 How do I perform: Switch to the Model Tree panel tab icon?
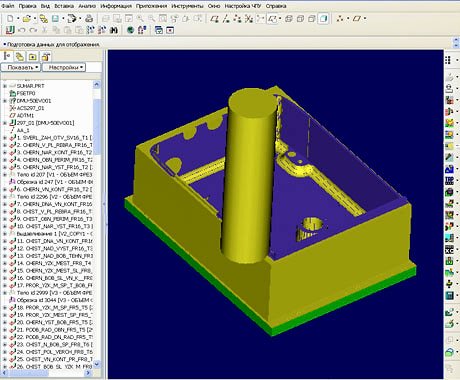(x=7, y=56)
